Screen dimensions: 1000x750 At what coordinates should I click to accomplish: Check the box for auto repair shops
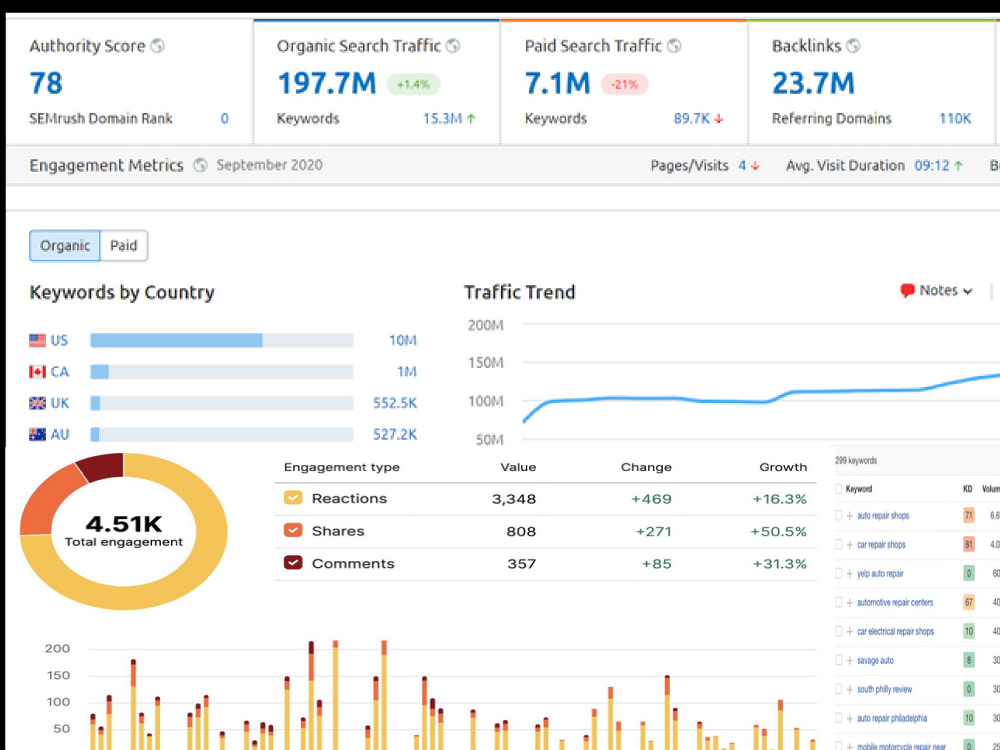839,516
